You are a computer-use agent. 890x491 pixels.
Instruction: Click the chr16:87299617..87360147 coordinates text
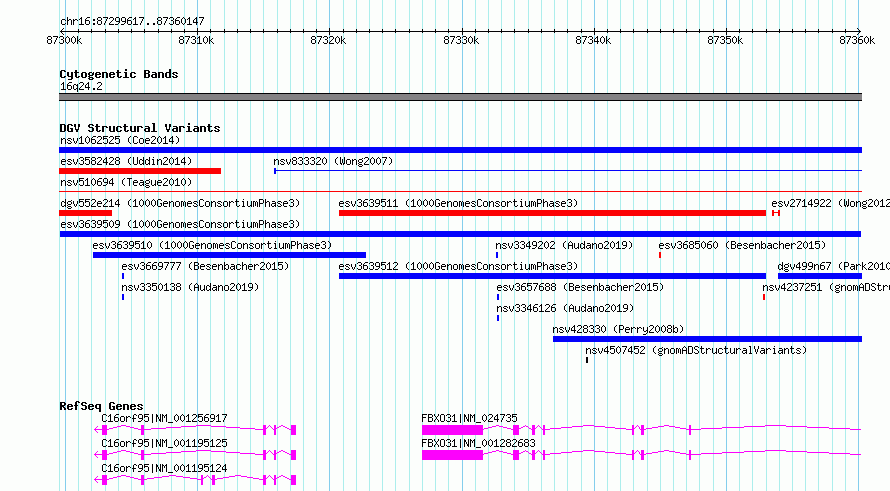click(132, 22)
